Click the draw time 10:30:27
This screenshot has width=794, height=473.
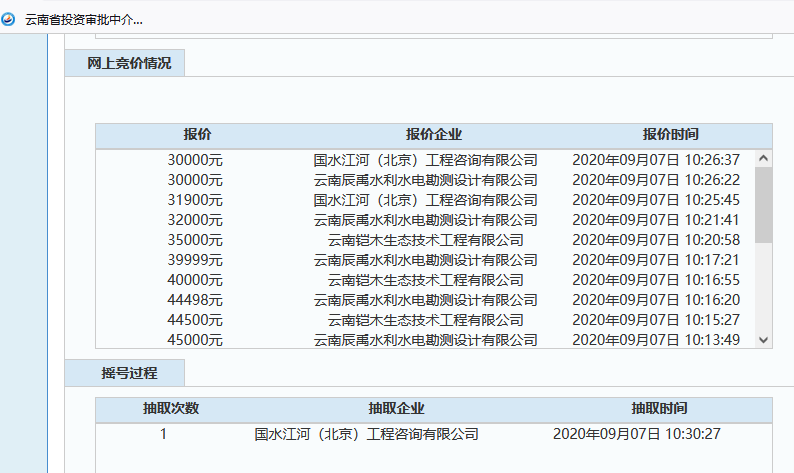click(637, 434)
